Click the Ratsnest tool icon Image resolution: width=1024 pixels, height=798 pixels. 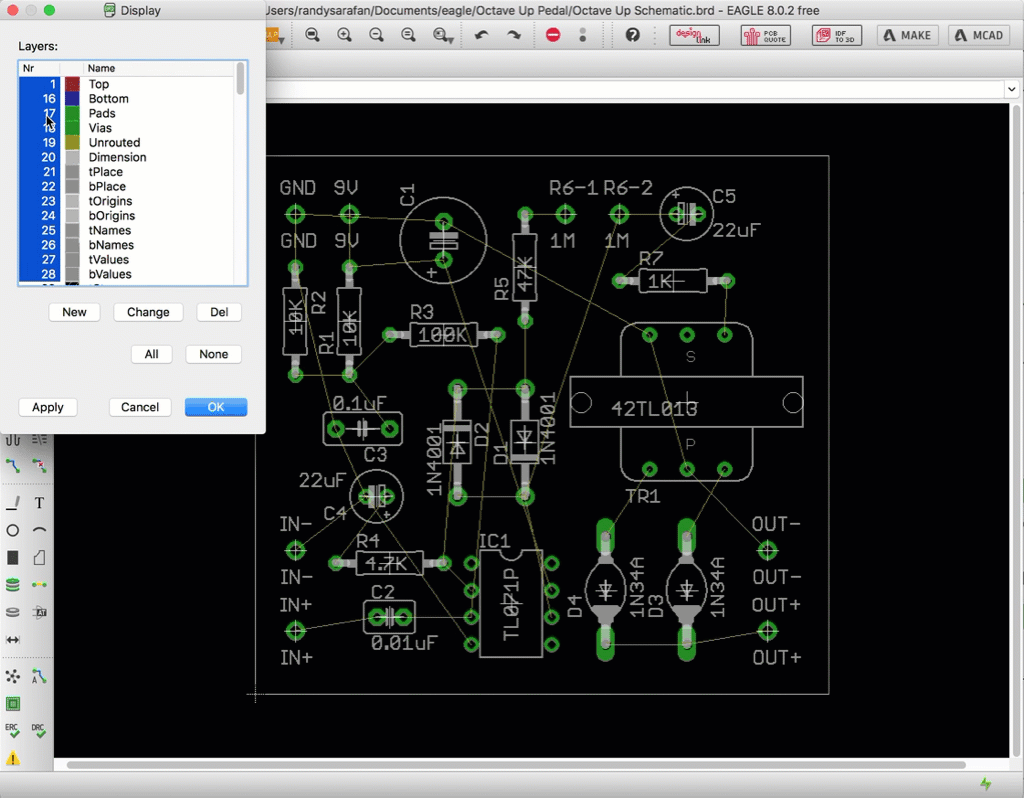tap(12, 677)
